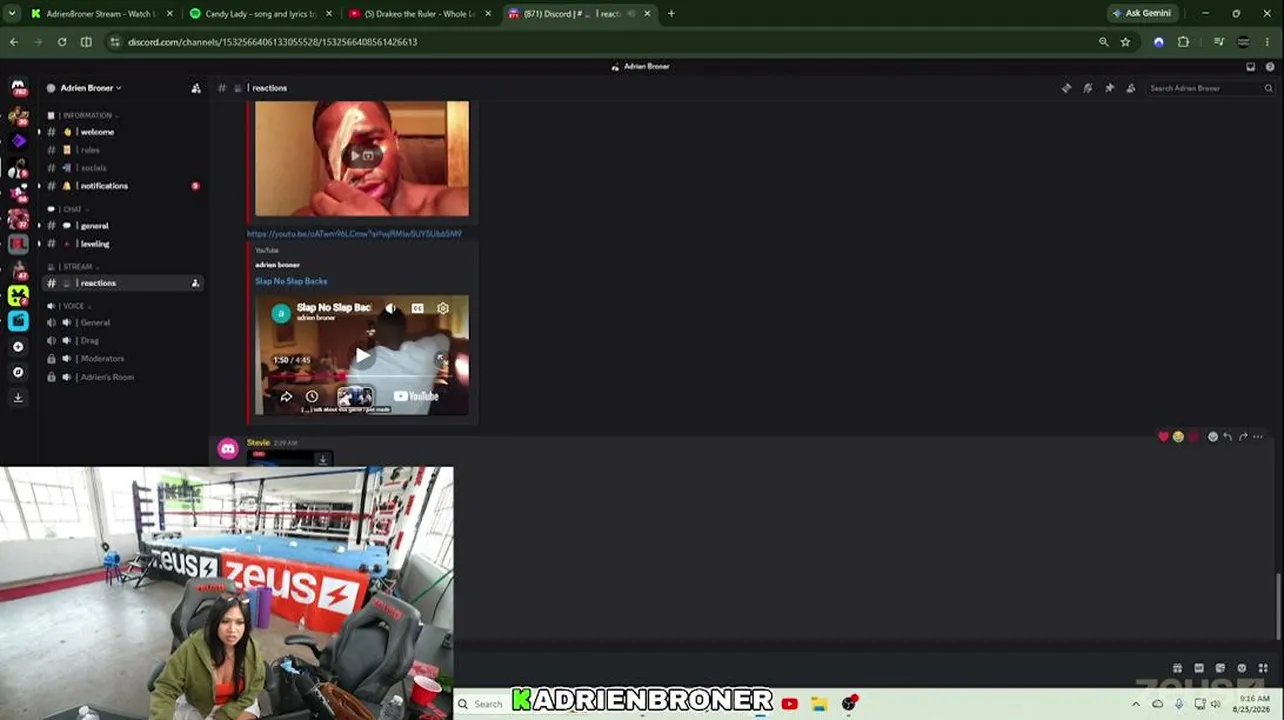Open settings gear on YouTube embed

click(x=443, y=308)
